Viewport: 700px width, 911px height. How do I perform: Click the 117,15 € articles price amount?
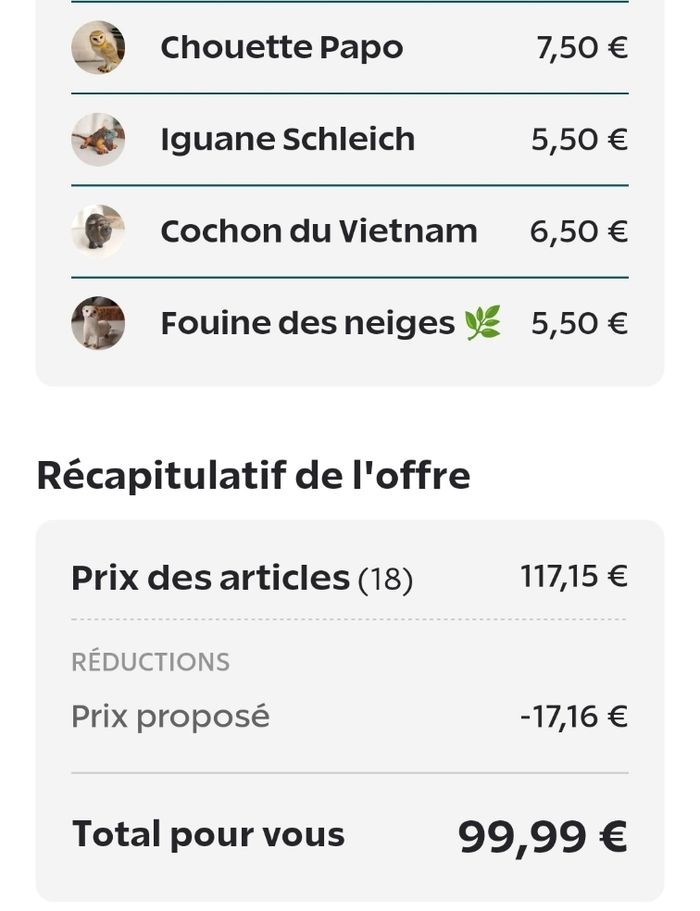pos(573,576)
